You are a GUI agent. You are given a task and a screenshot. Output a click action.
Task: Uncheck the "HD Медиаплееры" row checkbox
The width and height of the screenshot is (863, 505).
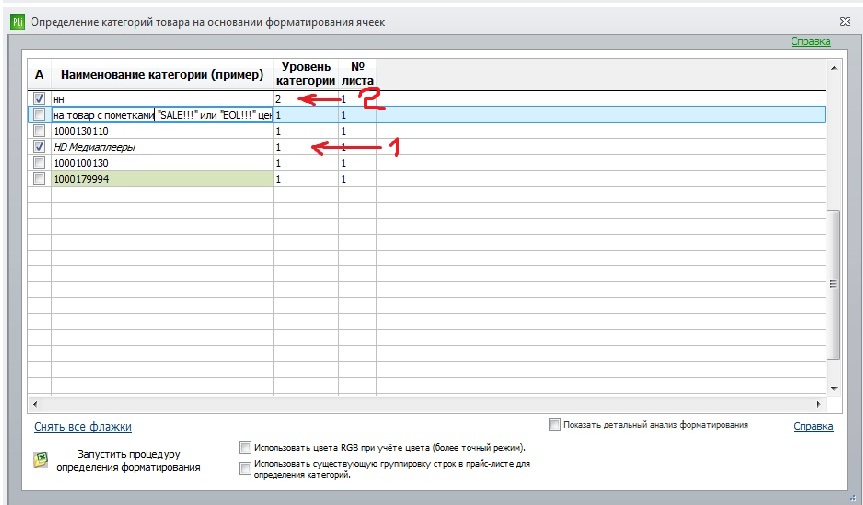(x=39, y=147)
